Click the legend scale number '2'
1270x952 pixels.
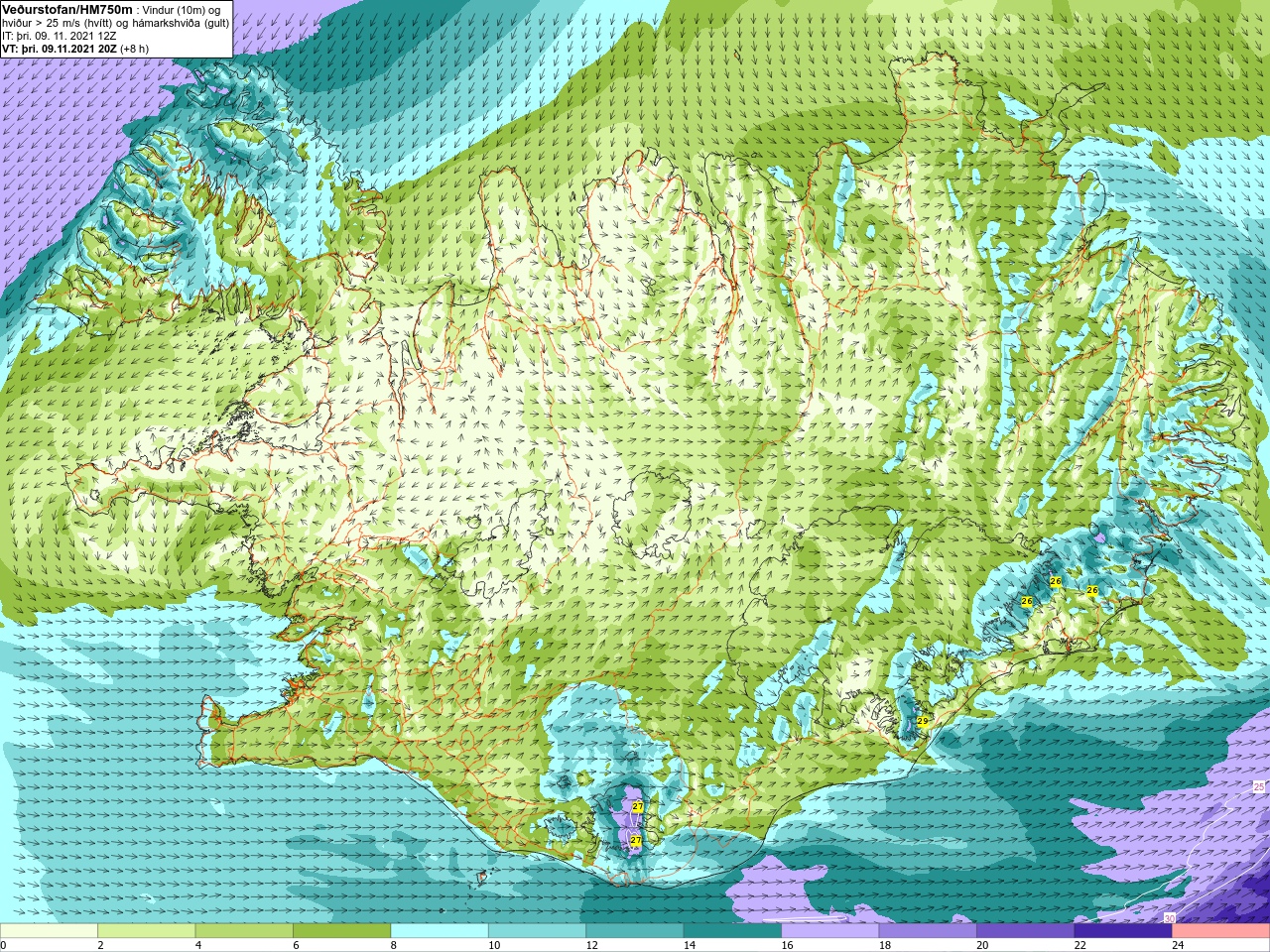[100, 945]
